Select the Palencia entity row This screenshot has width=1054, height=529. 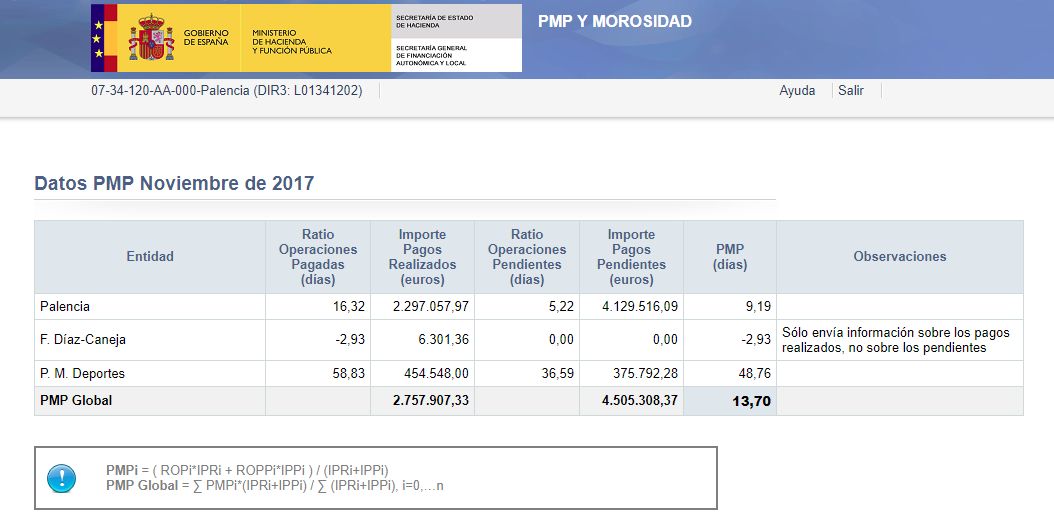65,306
